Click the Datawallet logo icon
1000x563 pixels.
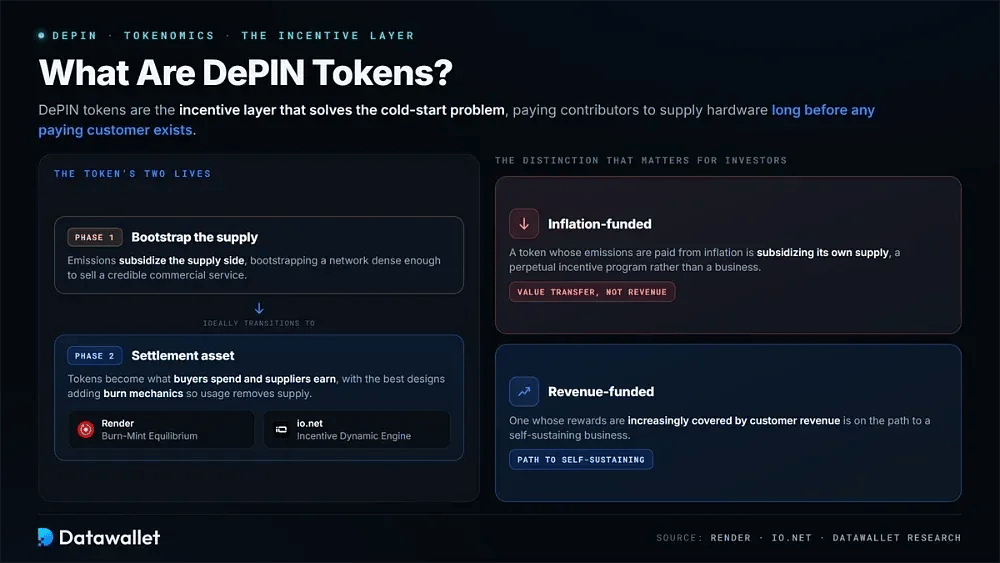point(45,537)
